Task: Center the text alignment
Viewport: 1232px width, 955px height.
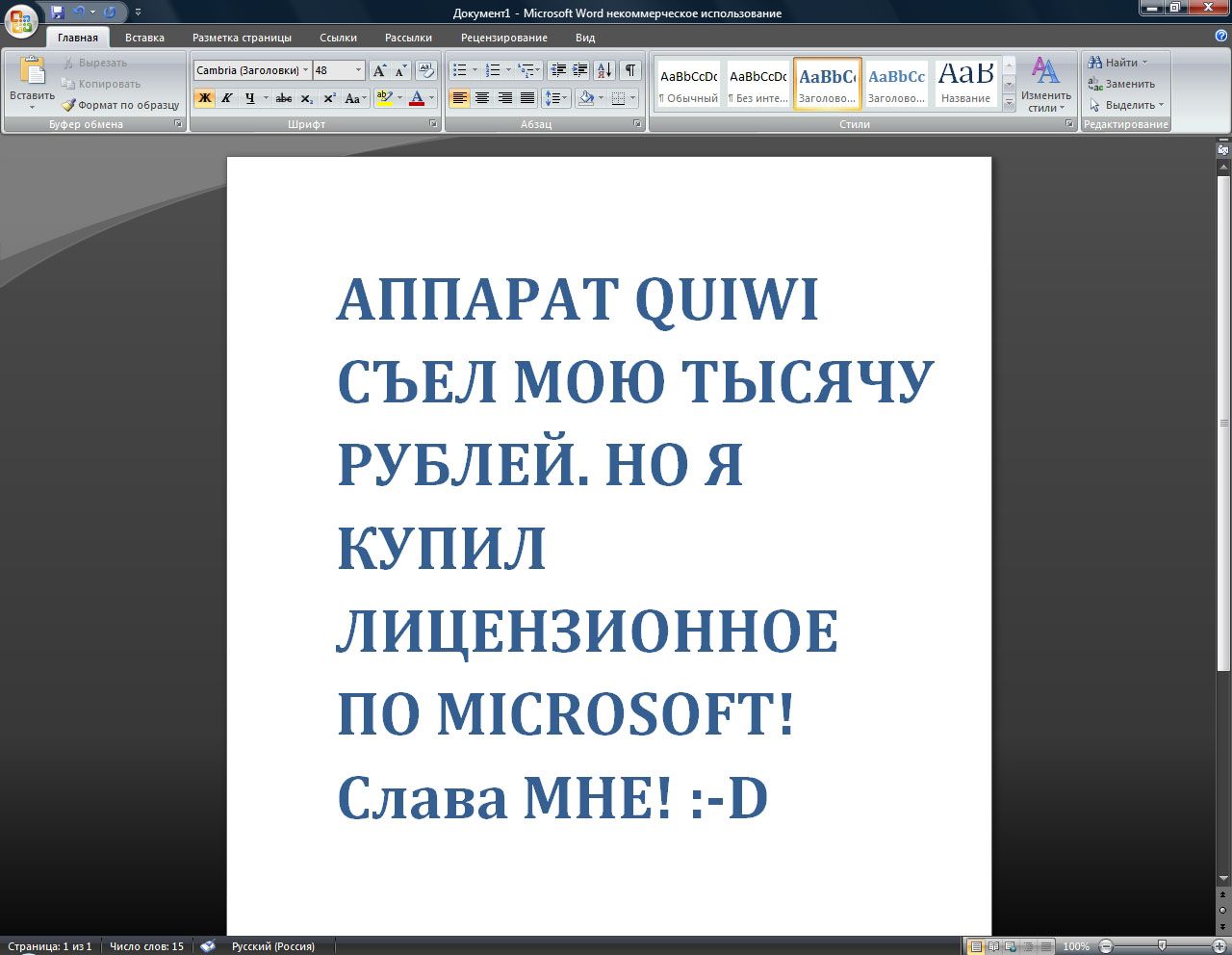Action: point(482,98)
